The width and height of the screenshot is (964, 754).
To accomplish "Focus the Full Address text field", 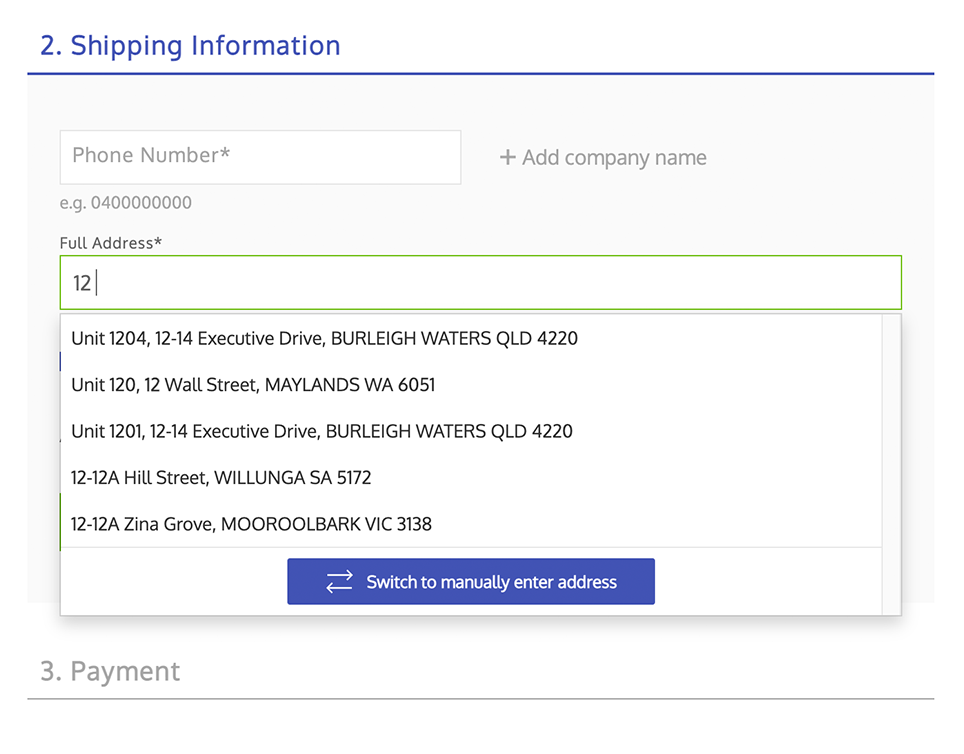I will pos(480,283).
